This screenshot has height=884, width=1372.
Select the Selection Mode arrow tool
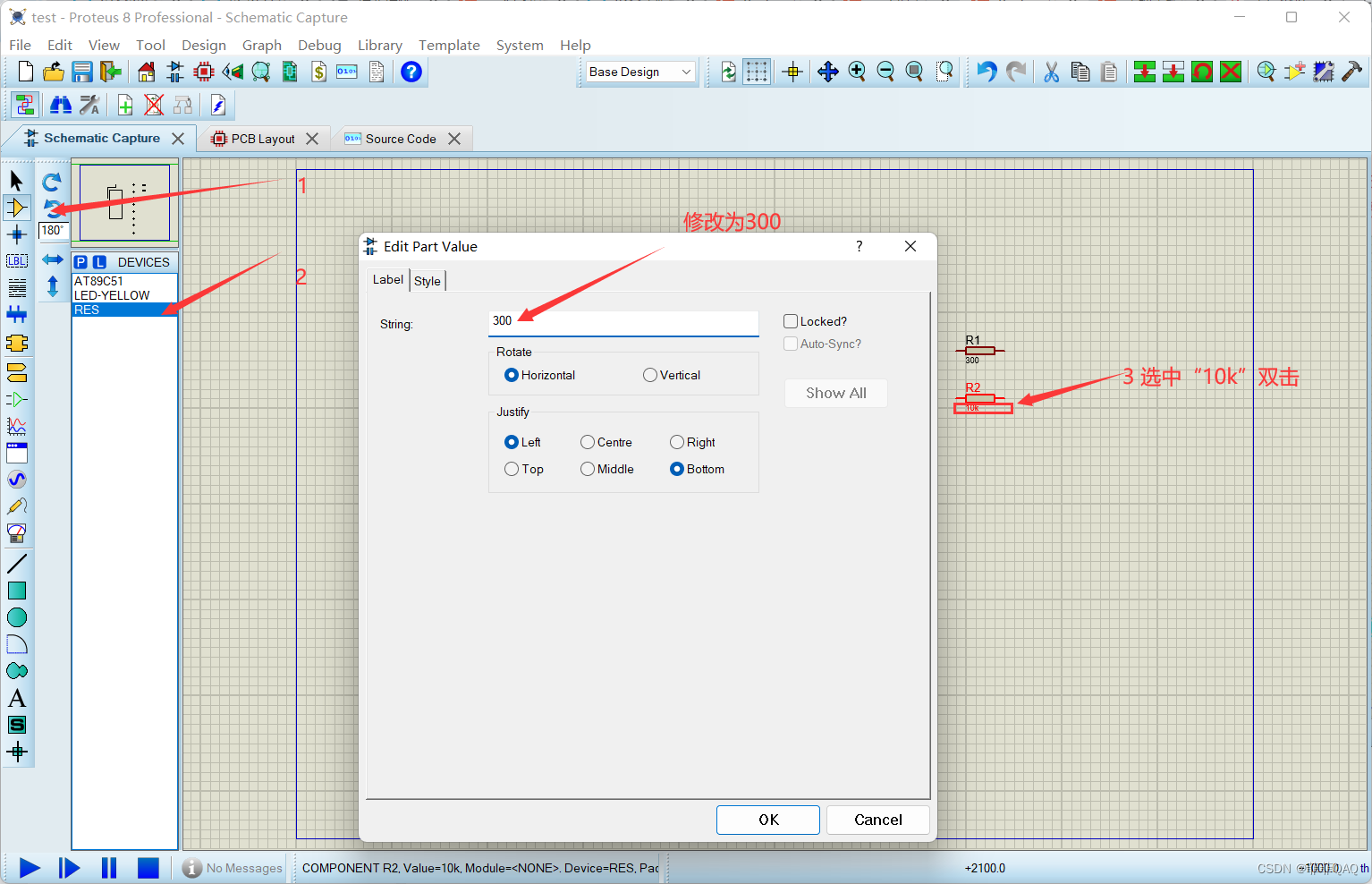coord(16,181)
